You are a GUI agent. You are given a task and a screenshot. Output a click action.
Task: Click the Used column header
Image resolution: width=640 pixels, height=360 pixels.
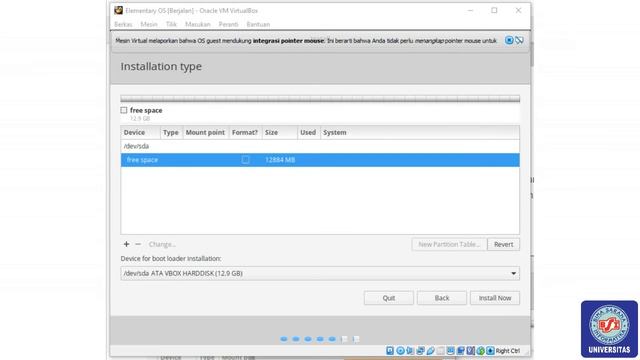309,132
